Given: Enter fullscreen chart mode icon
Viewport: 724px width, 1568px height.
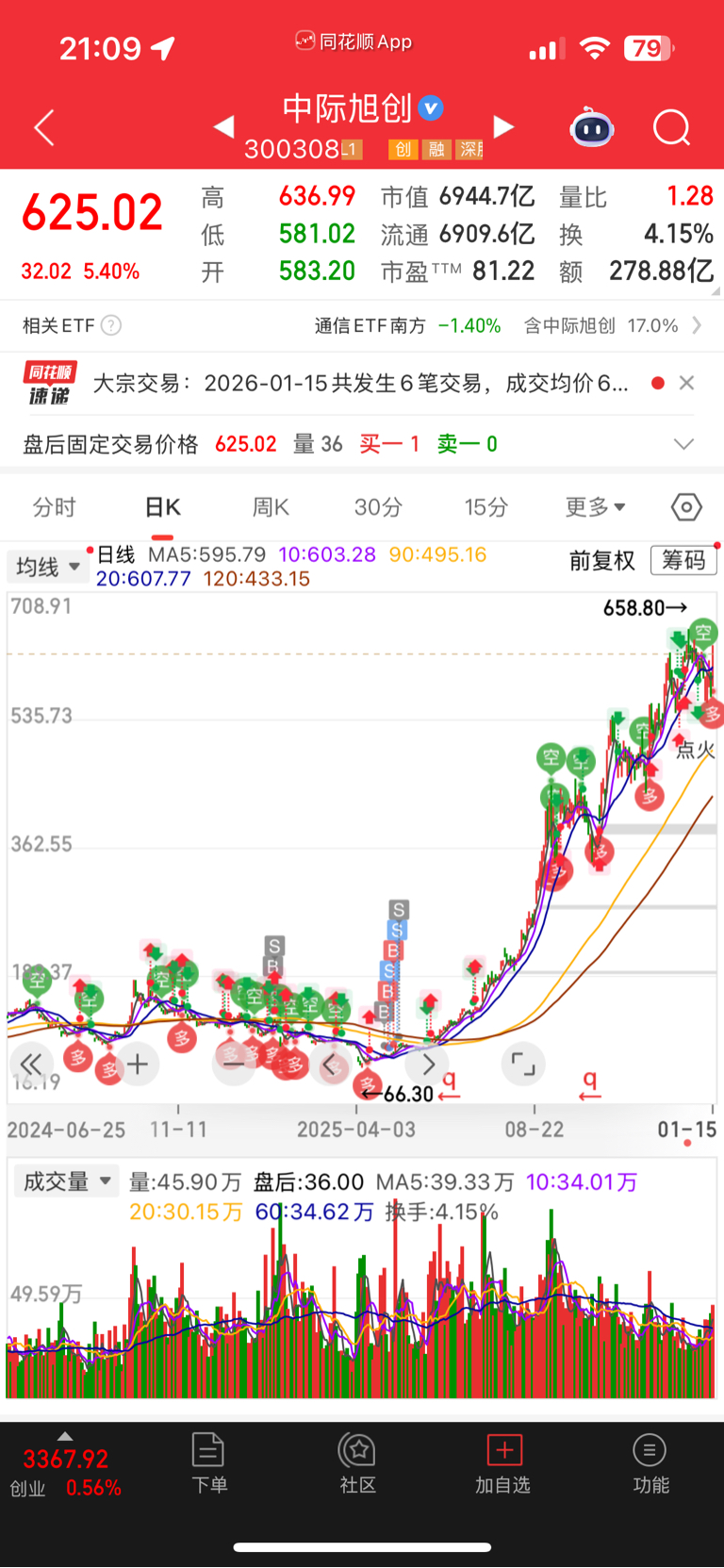Looking at the screenshot, I should (x=523, y=1065).
